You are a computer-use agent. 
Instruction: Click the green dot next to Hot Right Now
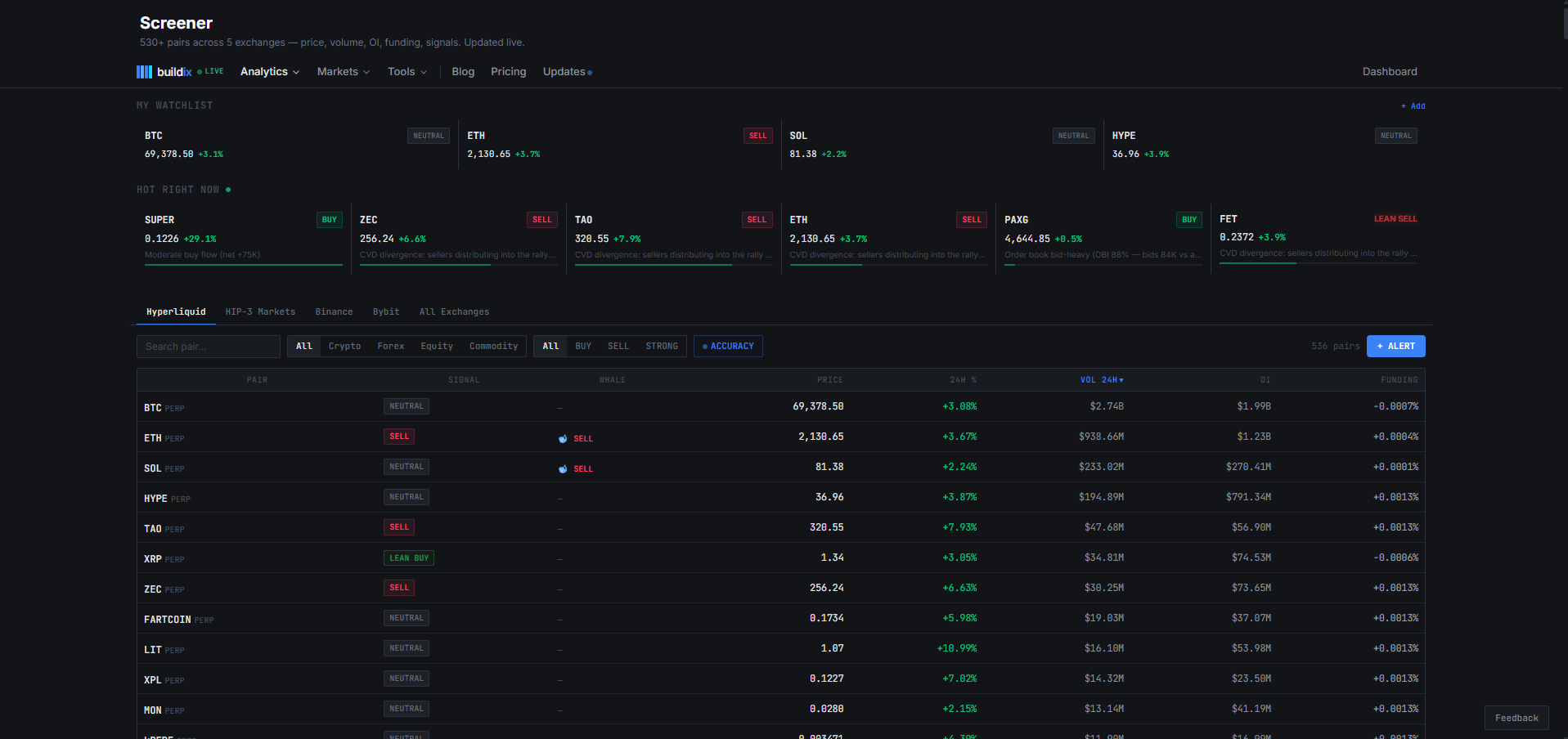[228, 190]
